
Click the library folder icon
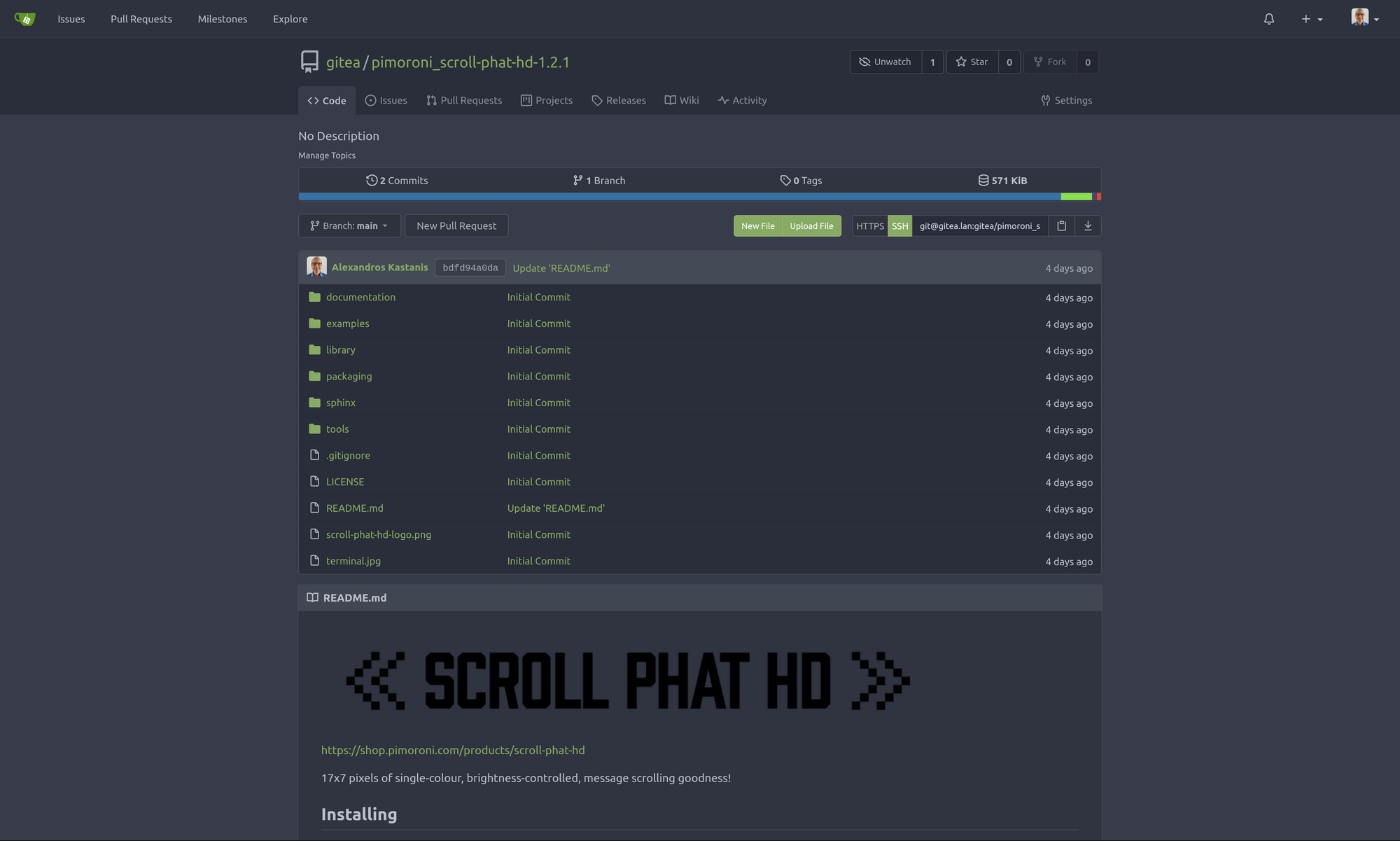pyautogui.click(x=314, y=349)
